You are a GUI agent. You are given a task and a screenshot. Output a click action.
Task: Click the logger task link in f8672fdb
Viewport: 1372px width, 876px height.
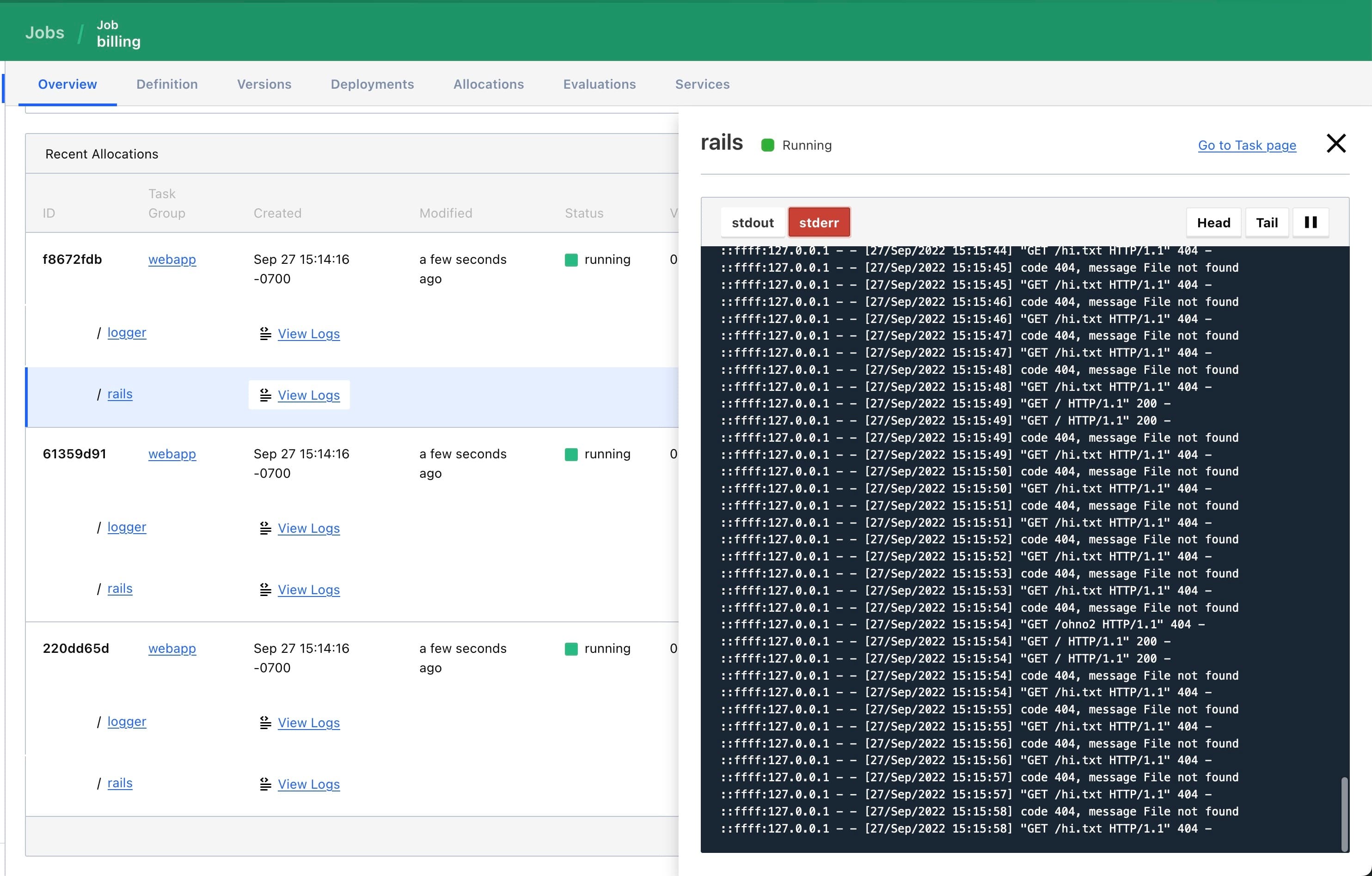pos(127,333)
